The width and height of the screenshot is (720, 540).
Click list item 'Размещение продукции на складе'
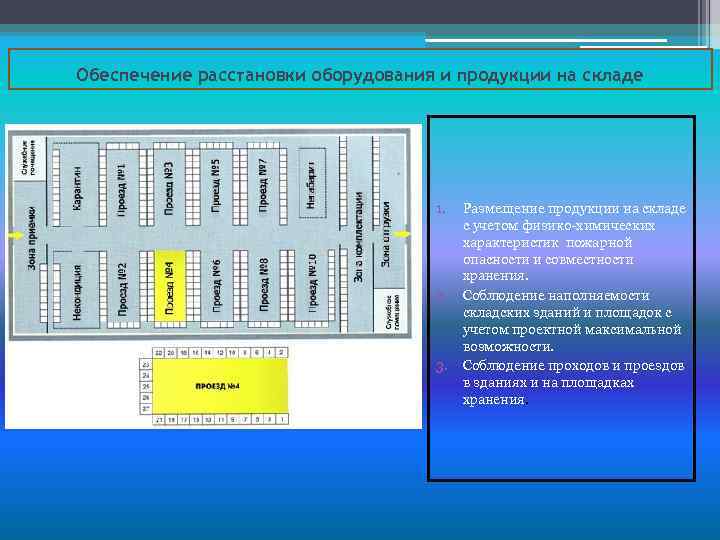(574, 242)
